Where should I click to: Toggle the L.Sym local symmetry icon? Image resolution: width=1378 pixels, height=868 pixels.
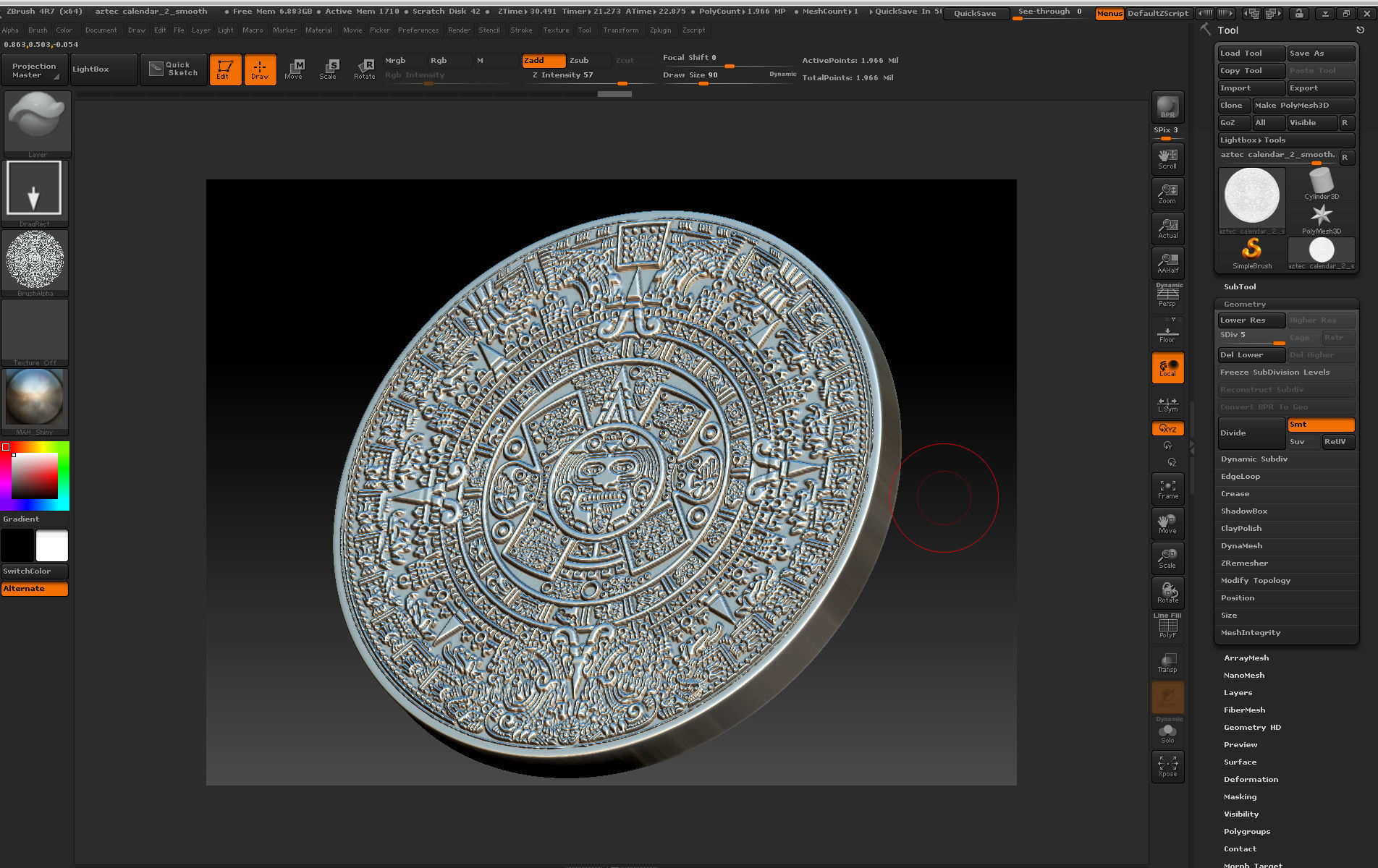point(1167,404)
